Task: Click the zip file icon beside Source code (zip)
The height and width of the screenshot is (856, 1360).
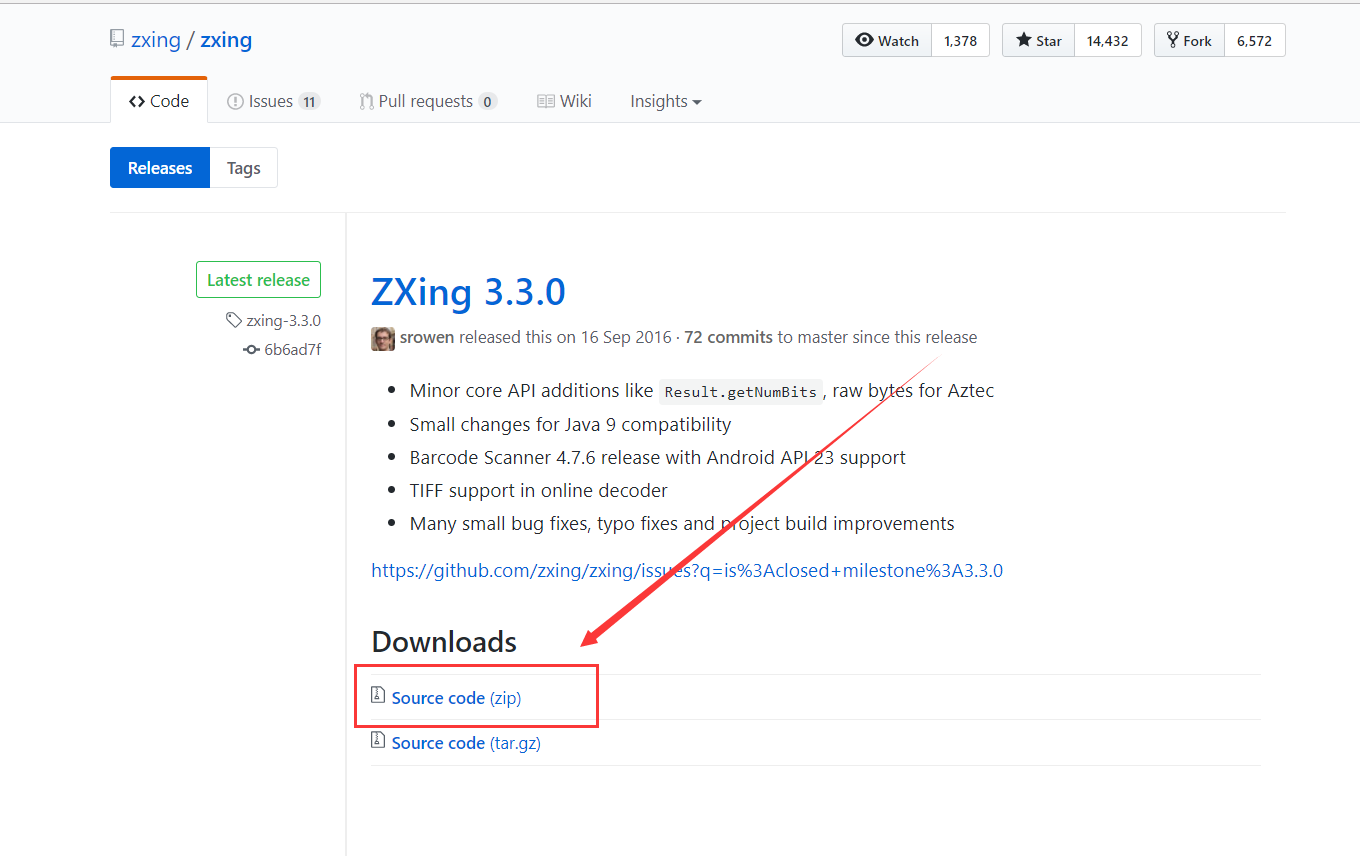Action: 378,695
